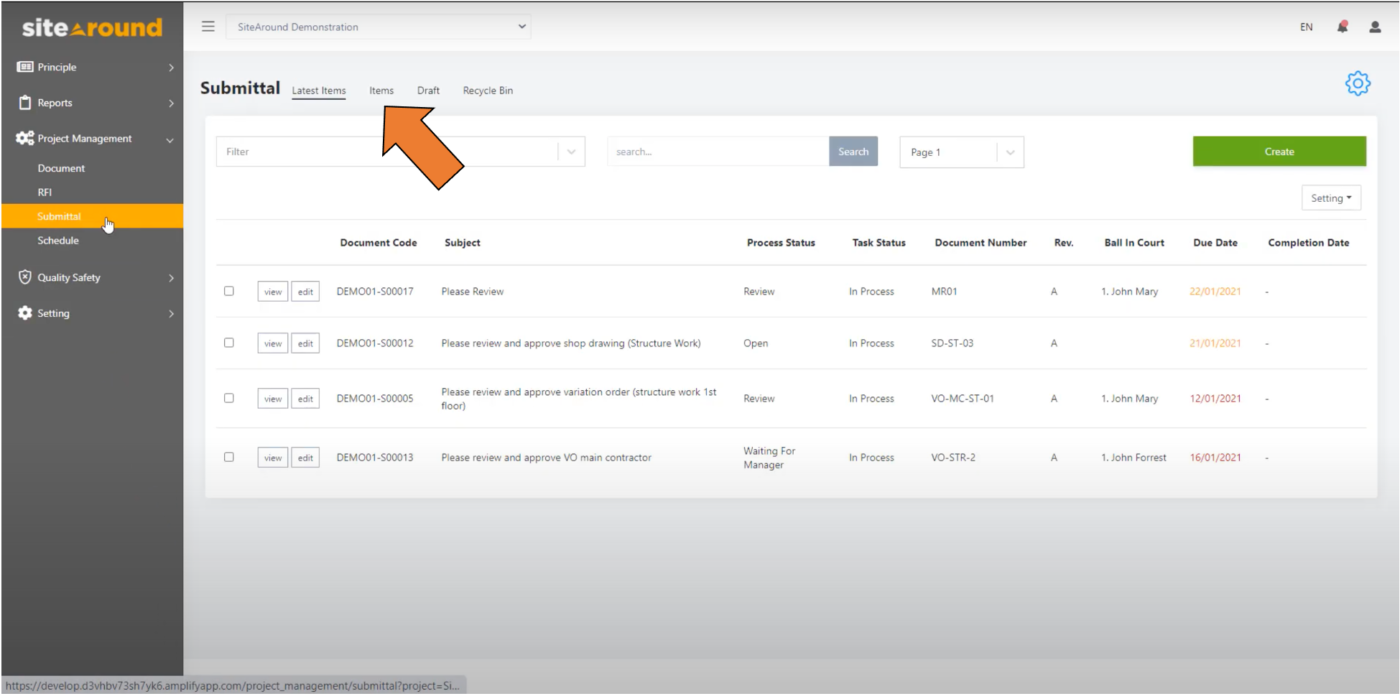Click view for DEMO01-S00012
Image resolution: width=1400 pixels, height=694 pixels.
tap(273, 344)
